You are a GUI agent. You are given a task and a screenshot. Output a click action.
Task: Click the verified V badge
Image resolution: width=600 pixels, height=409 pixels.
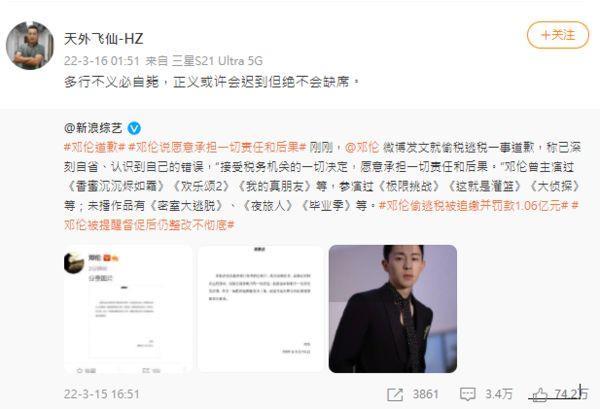coord(134,128)
